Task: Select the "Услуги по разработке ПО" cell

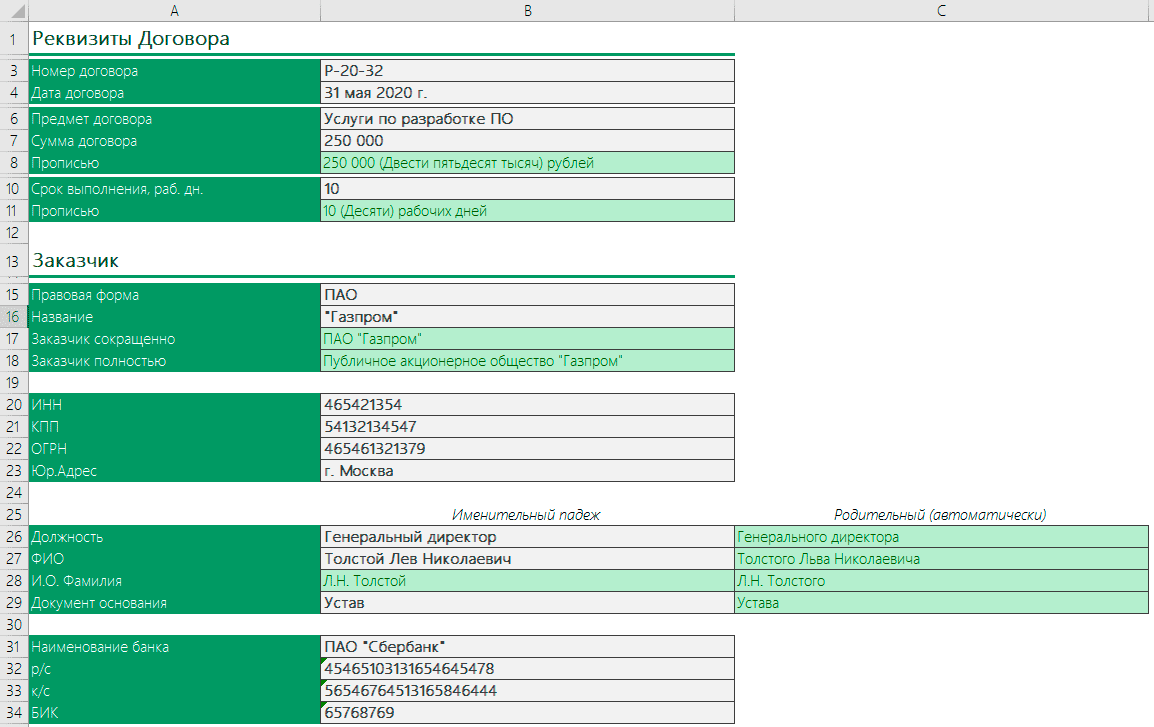Action: (x=527, y=119)
